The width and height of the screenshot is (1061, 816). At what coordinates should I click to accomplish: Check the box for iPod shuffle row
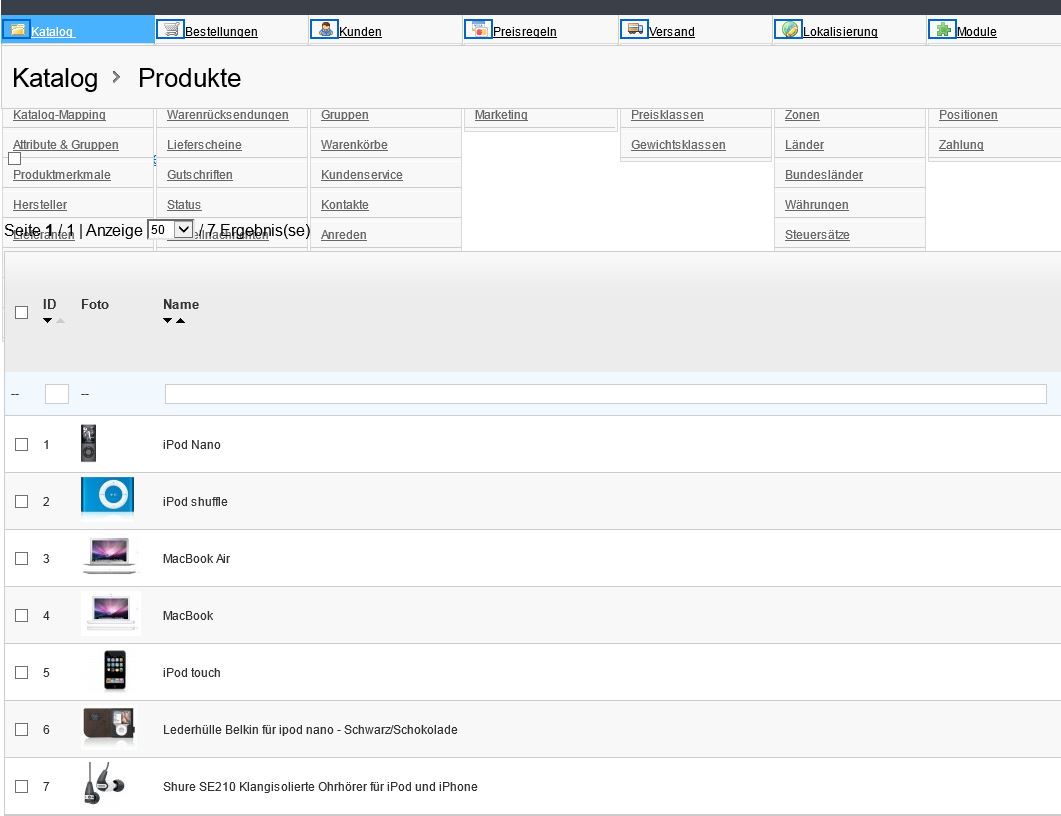(x=22, y=501)
